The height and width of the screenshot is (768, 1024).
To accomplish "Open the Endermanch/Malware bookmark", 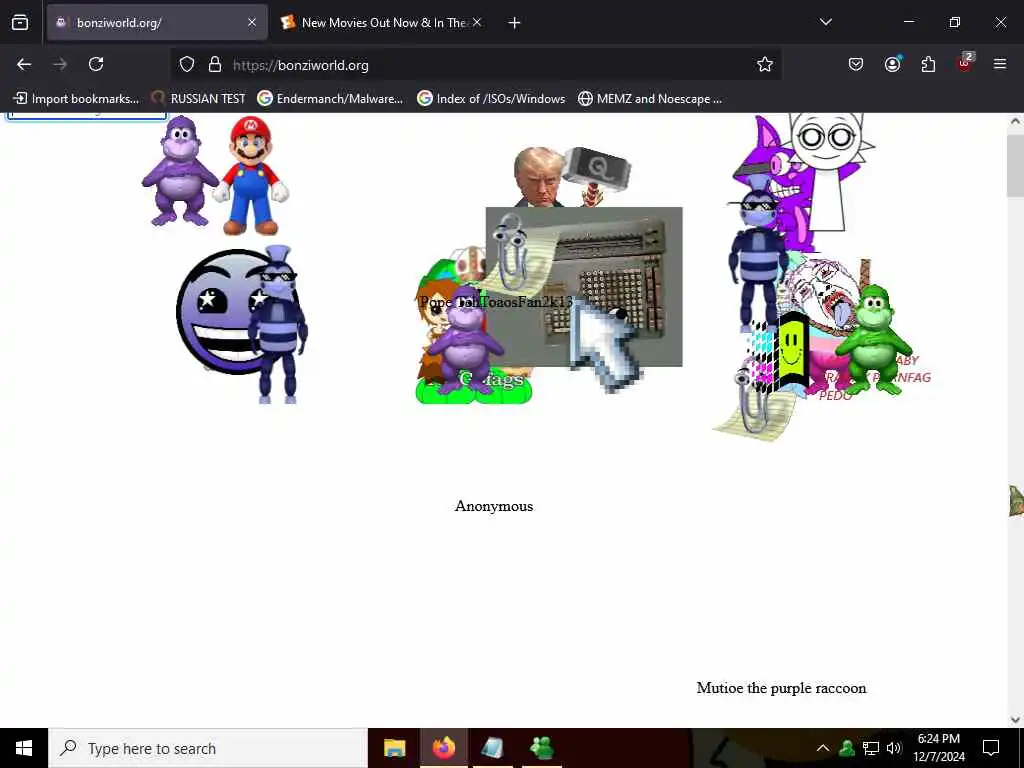I will point(330,99).
